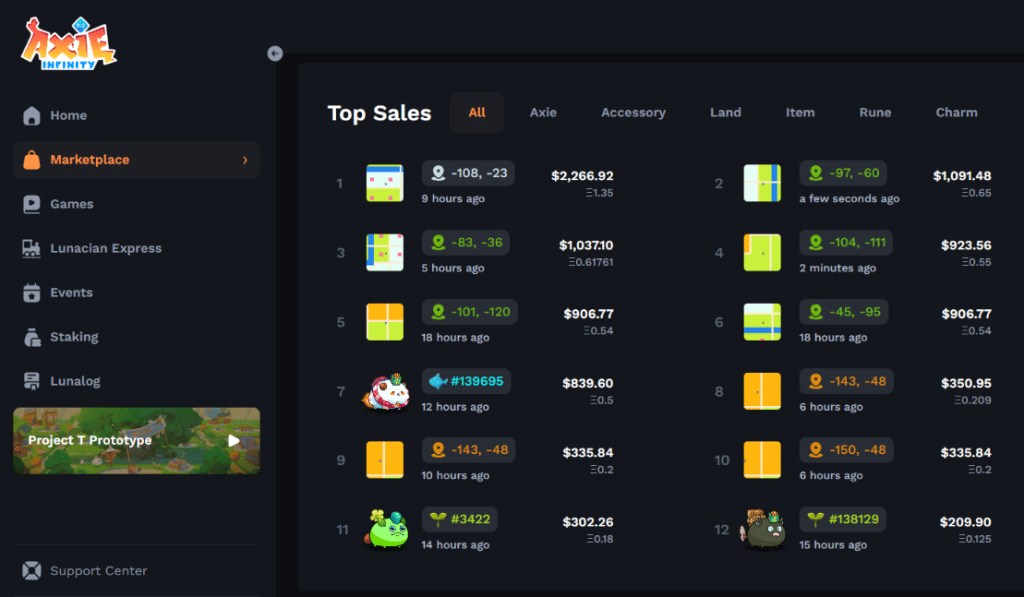Open the Charm tab
This screenshot has height=597, width=1024.
pyautogui.click(x=956, y=112)
